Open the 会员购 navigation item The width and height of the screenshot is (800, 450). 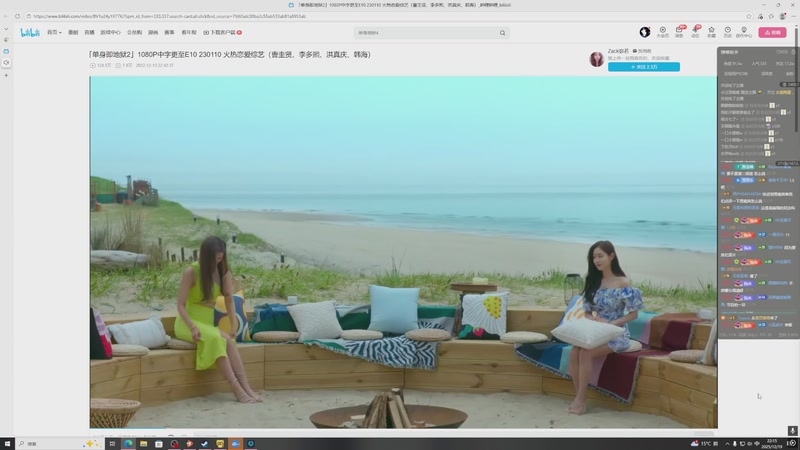134,32
